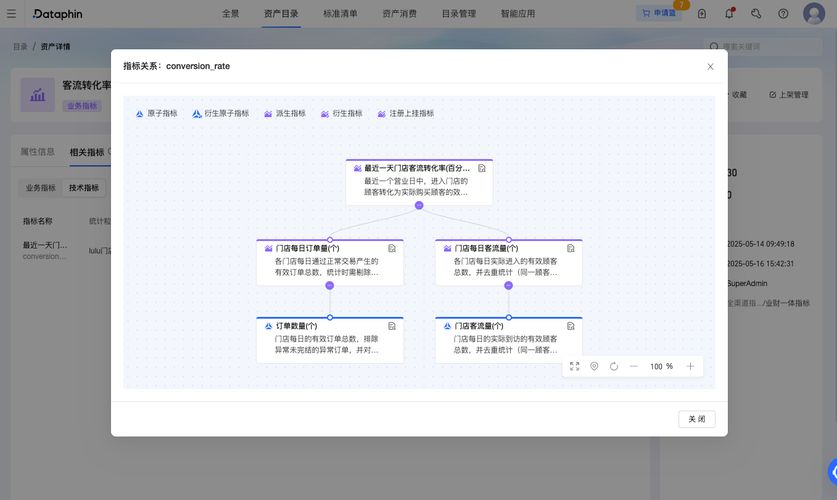
Task: Open 标准清单 menu
Action: pos(340,14)
